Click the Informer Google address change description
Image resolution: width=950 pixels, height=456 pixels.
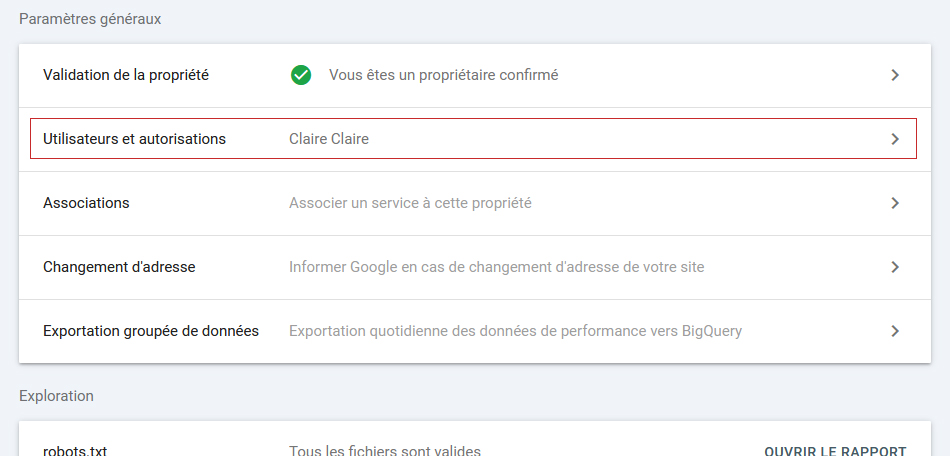click(x=496, y=267)
